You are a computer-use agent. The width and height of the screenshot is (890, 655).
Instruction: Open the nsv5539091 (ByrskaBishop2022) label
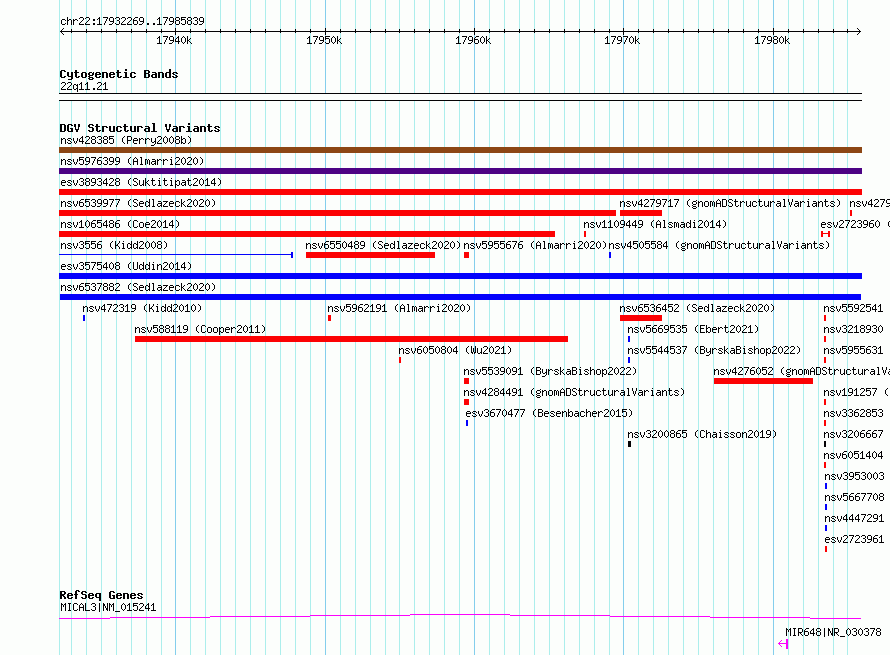pyautogui.click(x=550, y=371)
